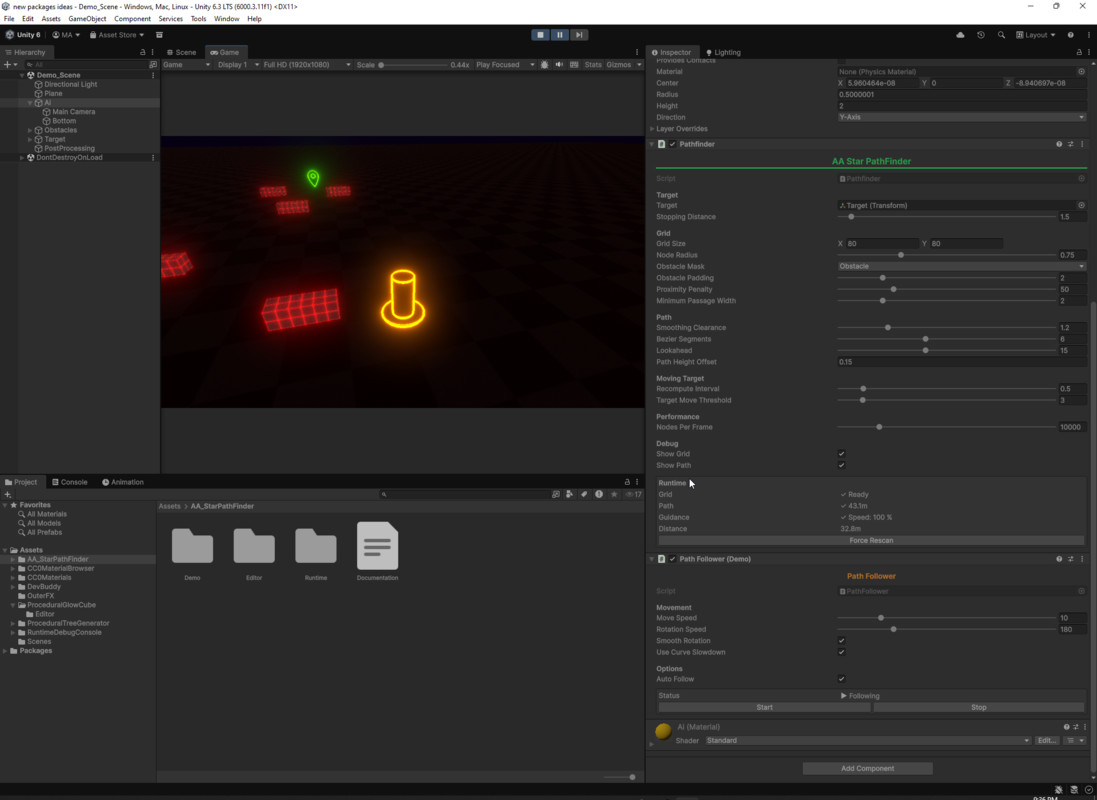Expand DontDestroyOnLoad scene in Hierarchy

[22, 157]
